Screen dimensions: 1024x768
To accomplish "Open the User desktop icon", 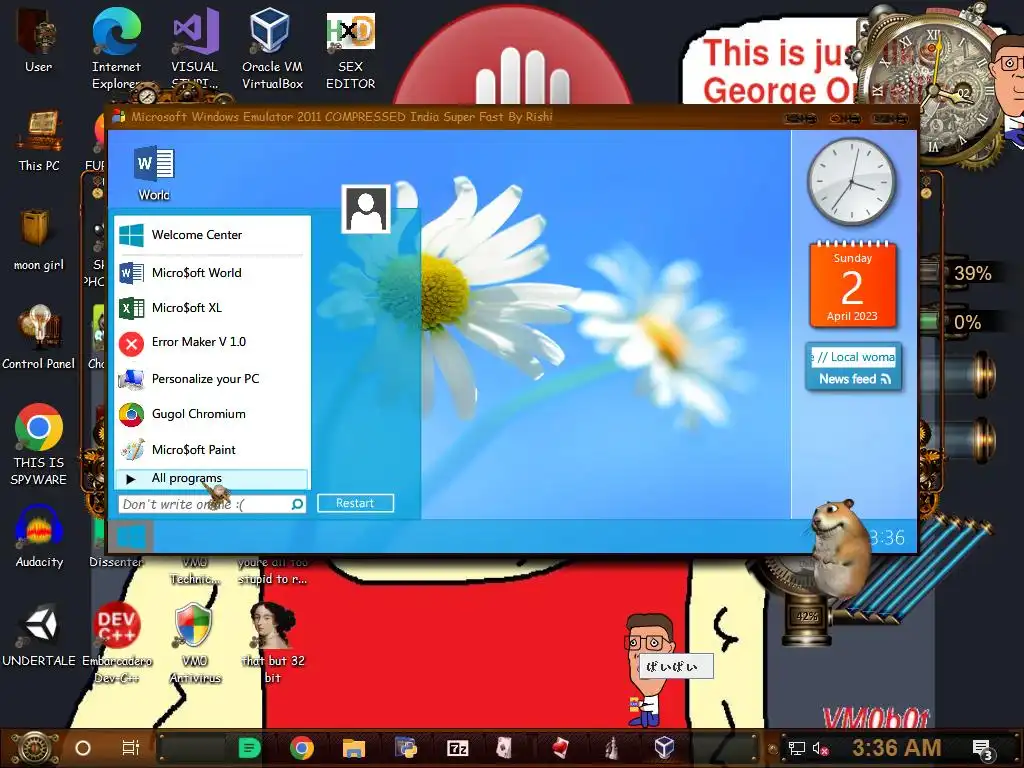I will (39, 40).
